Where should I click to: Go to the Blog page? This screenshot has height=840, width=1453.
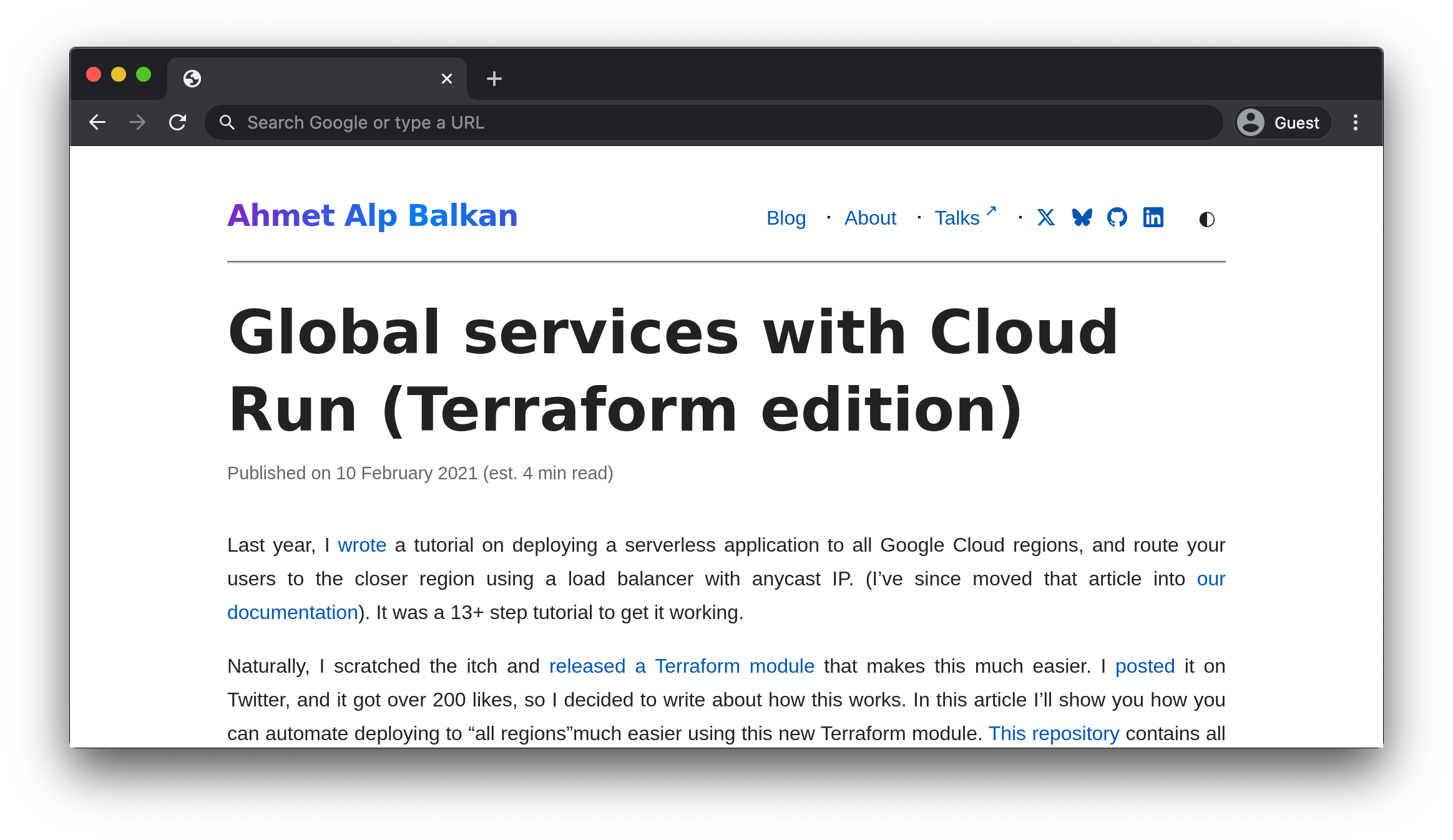click(786, 218)
